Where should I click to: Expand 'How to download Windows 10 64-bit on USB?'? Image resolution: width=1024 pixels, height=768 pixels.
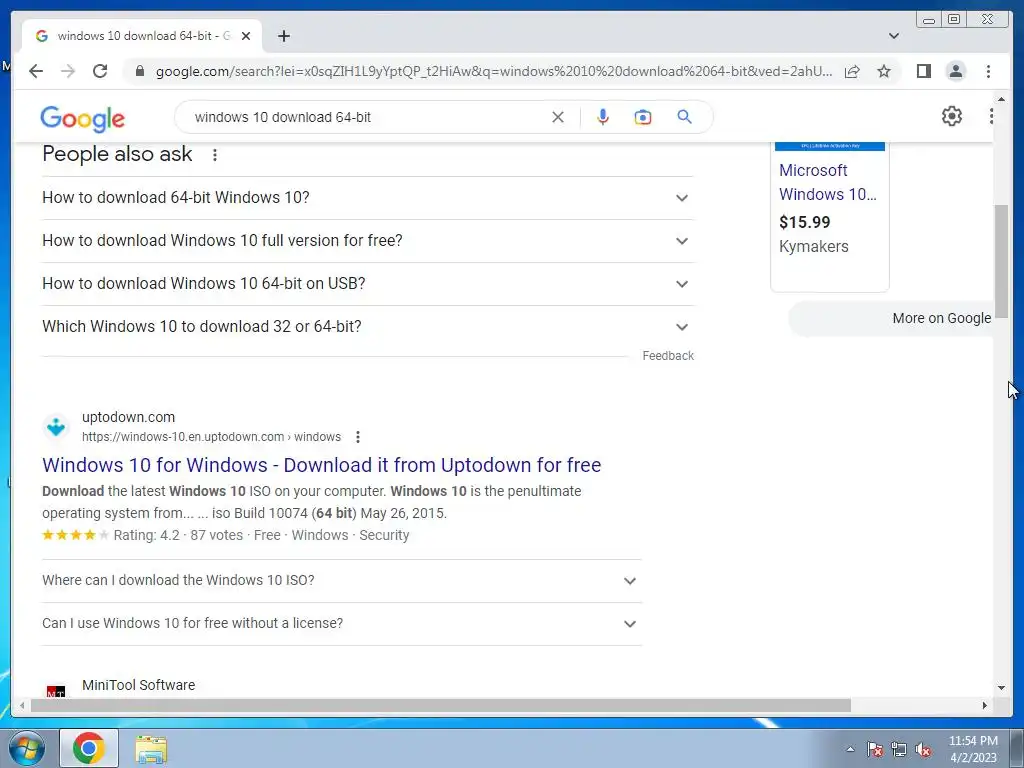tap(367, 283)
